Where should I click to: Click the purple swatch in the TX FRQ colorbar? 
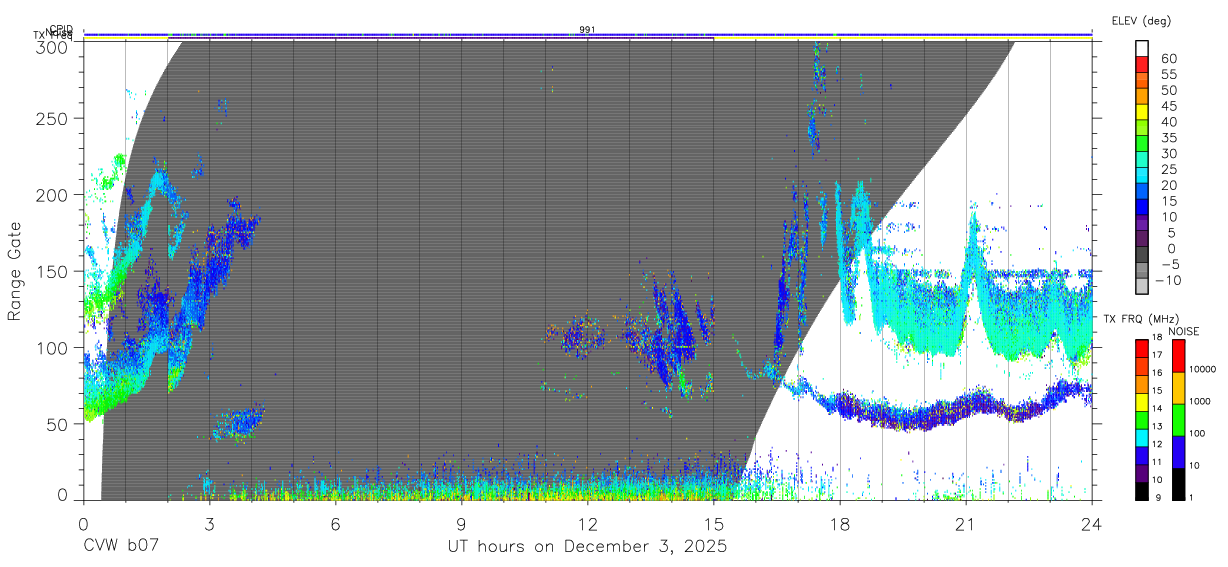[x=1142, y=472]
